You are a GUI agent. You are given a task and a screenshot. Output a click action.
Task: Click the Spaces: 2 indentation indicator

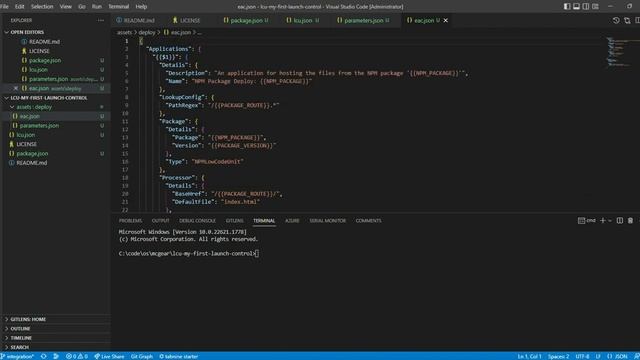click(558, 356)
